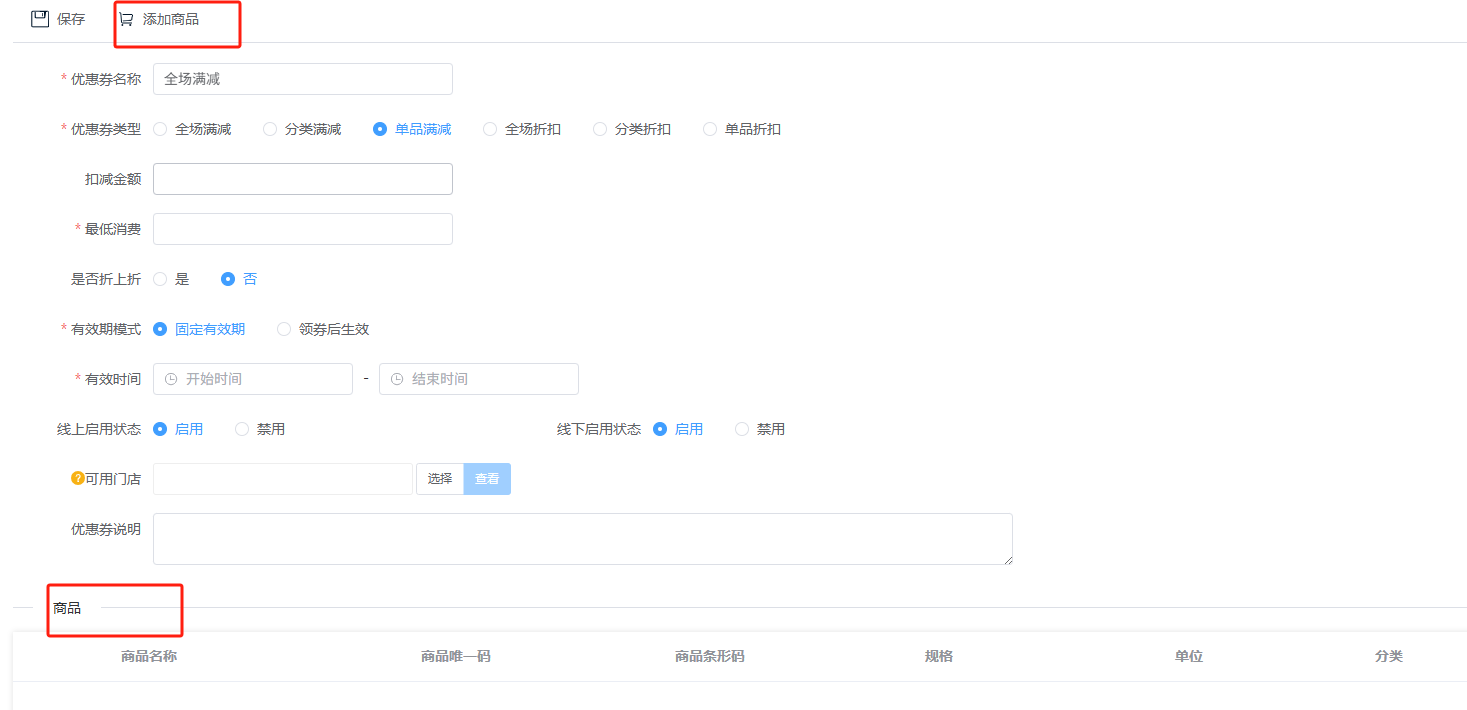1467x710 pixels.
Task: Click the clock icon in 结束时间 field
Action: (x=397, y=379)
